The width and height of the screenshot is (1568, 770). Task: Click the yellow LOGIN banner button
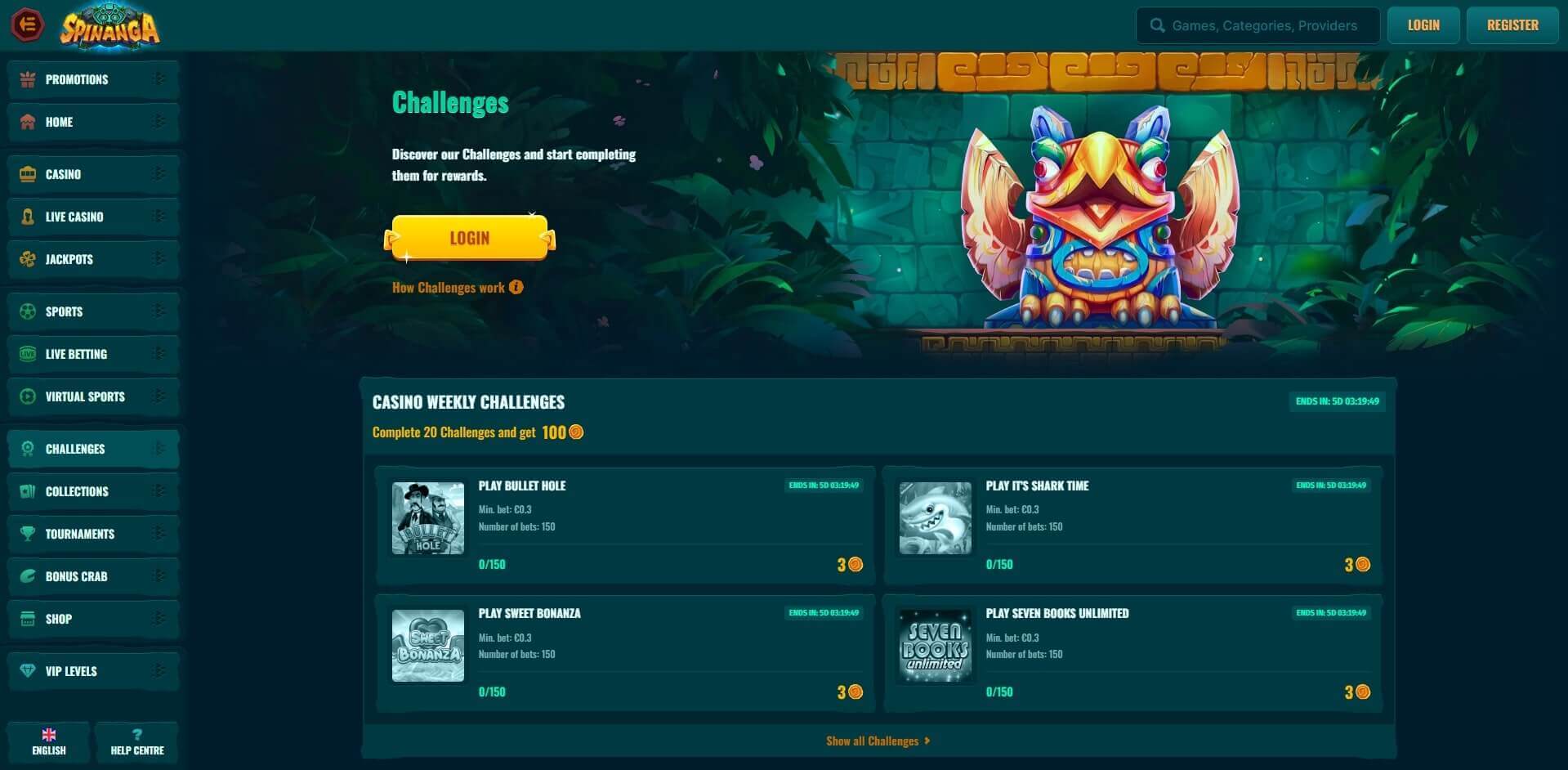(x=470, y=238)
